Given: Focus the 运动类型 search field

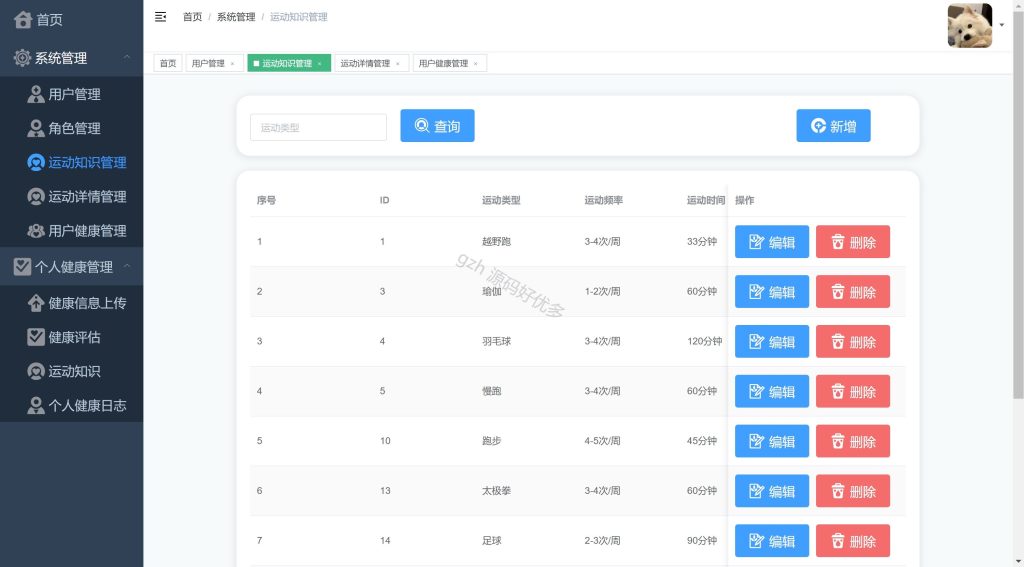Looking at the screenshot, I should point(318,127).
